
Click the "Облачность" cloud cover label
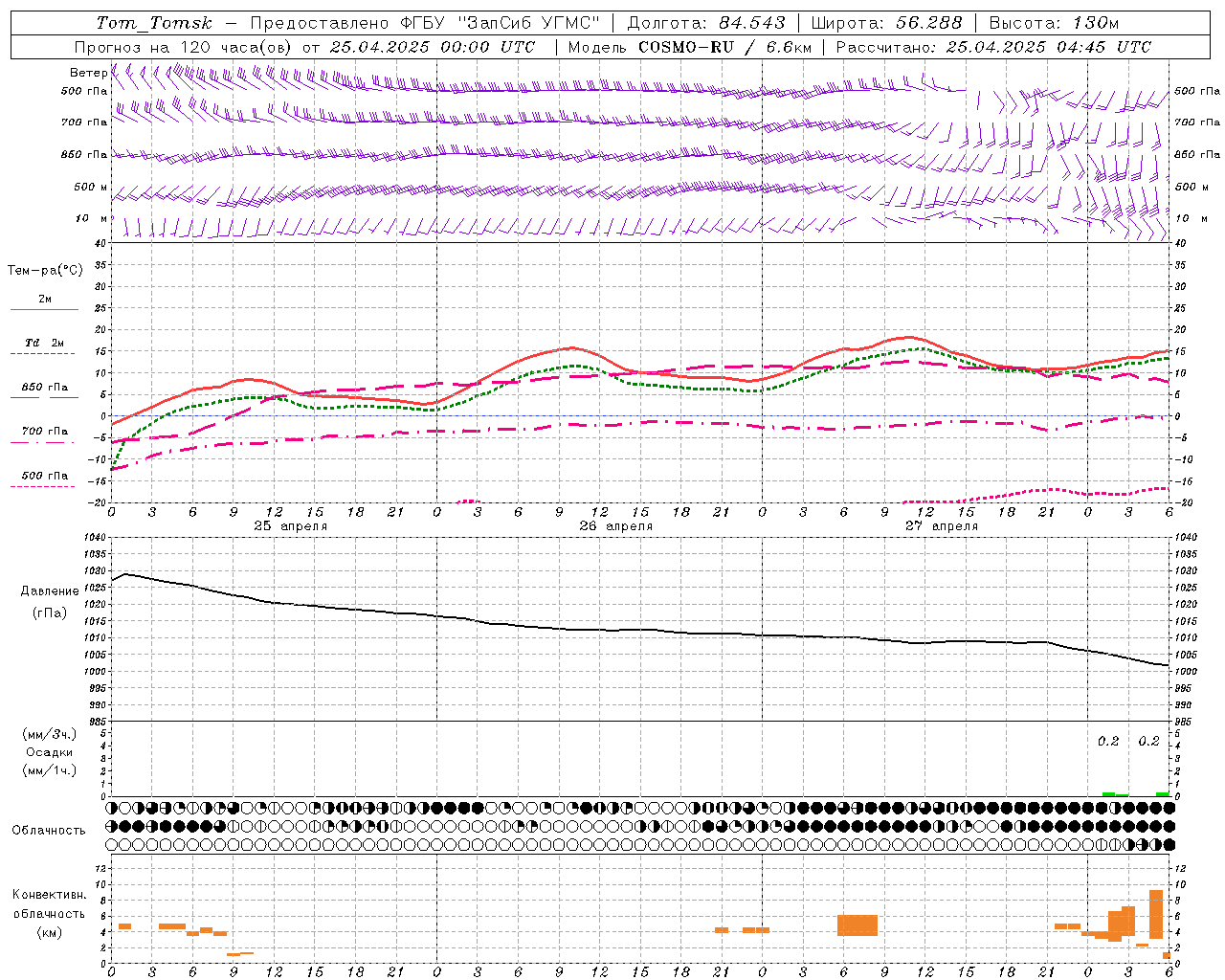(x=49, y=830)
